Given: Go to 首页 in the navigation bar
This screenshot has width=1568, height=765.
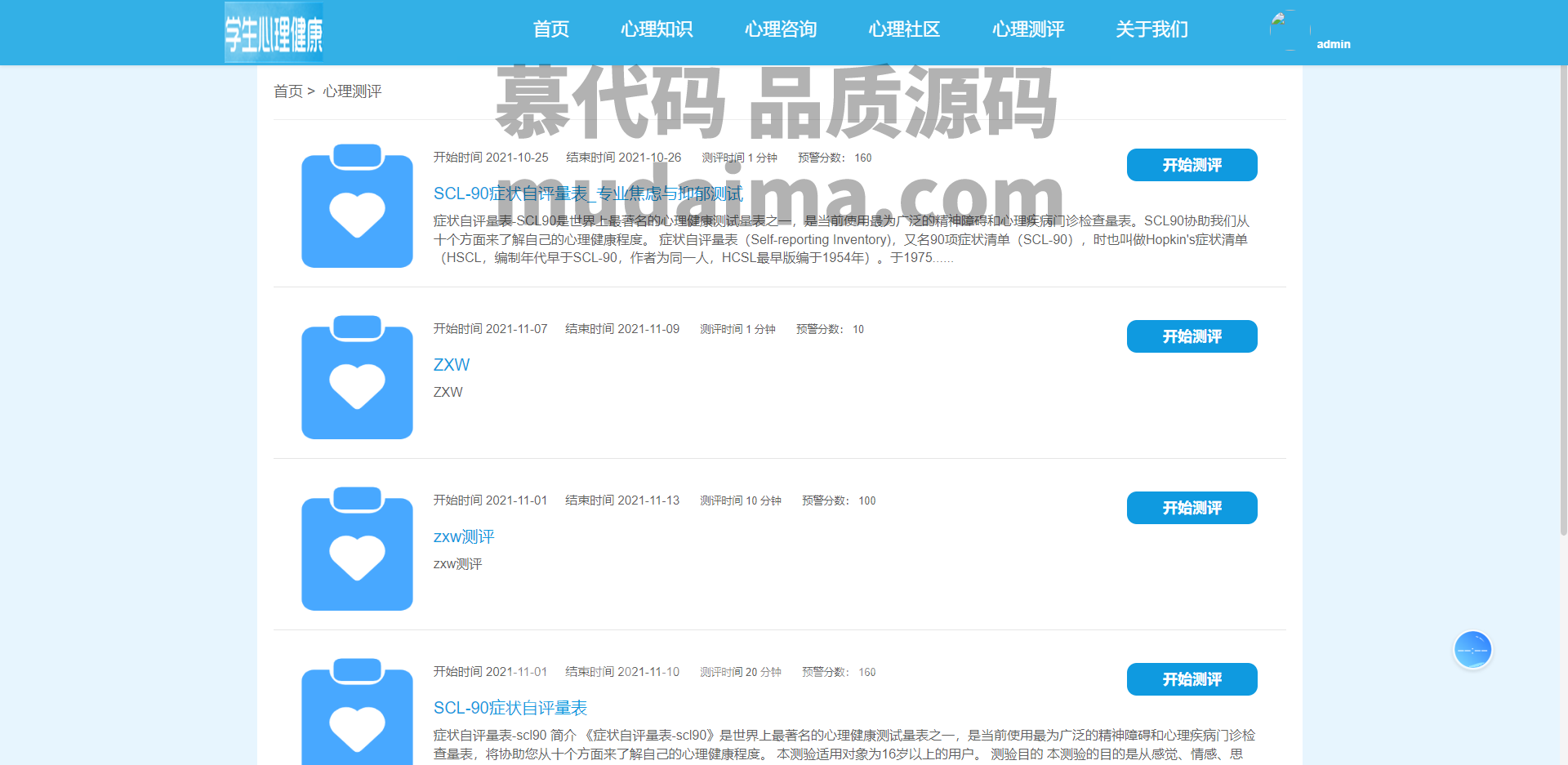Looking at the screenshot, I should pyautogui.click(x=551, y=29).
